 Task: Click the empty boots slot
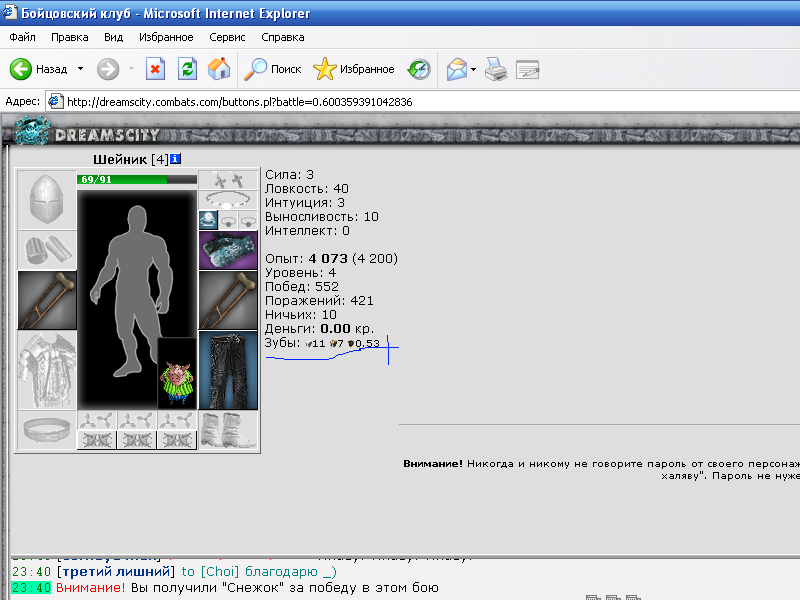pyautogui.click(x=228, y=431)
